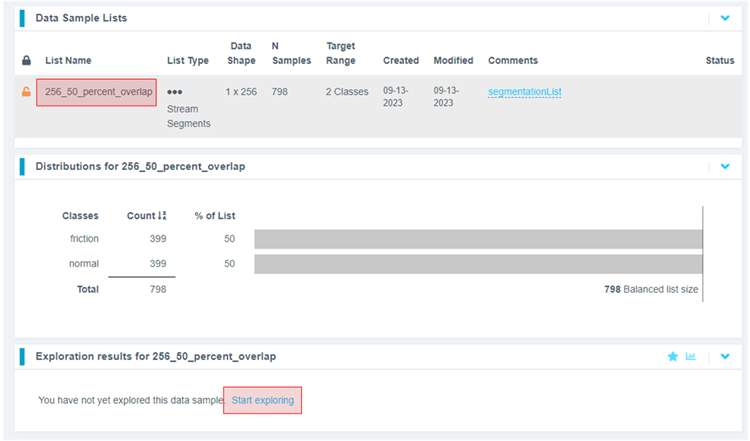The width and height of the screenshot is (750, 441).
Task: Click the three-dots Stream Segments icon
Action: tap(175, 91)
